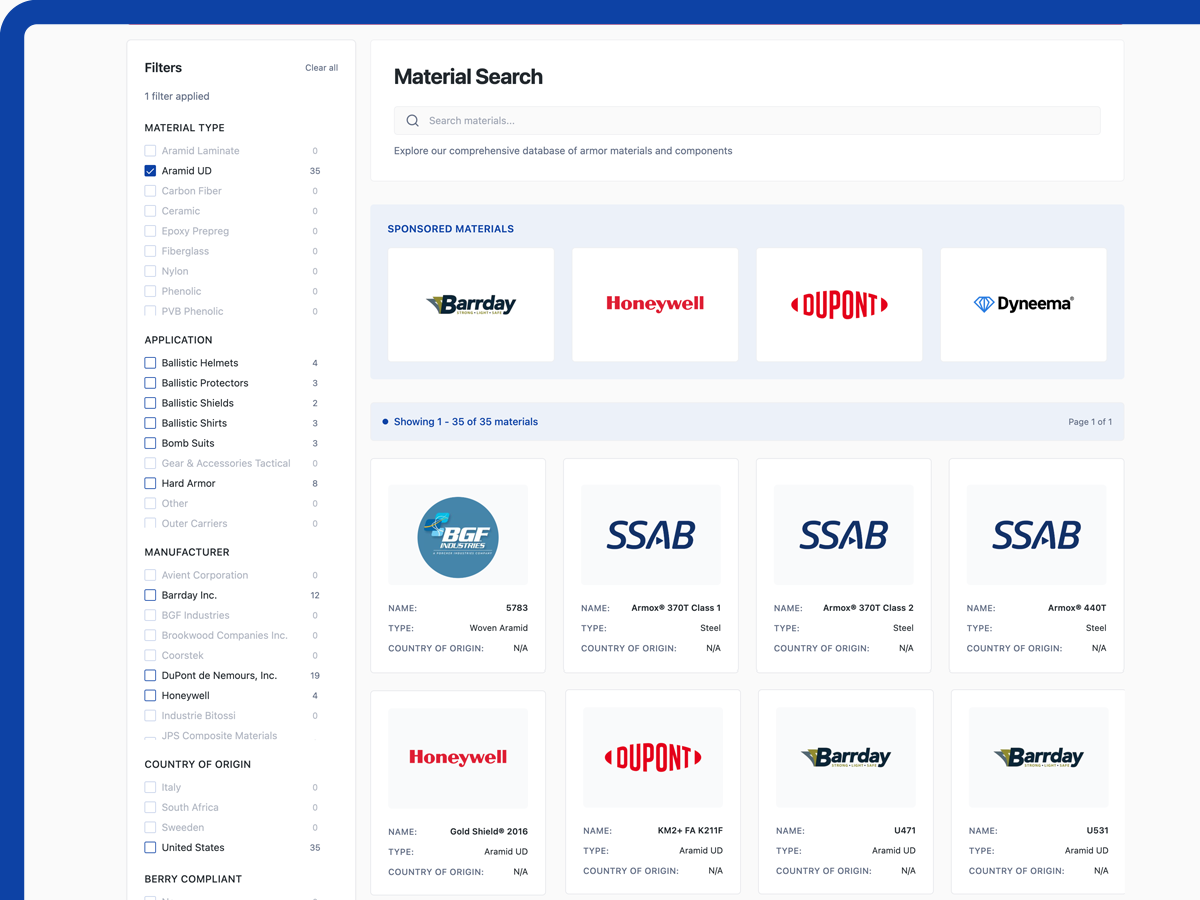Click the Brookwood Companies Inc. option
This screenshot has width=1200, height=900.
point(225,635)
